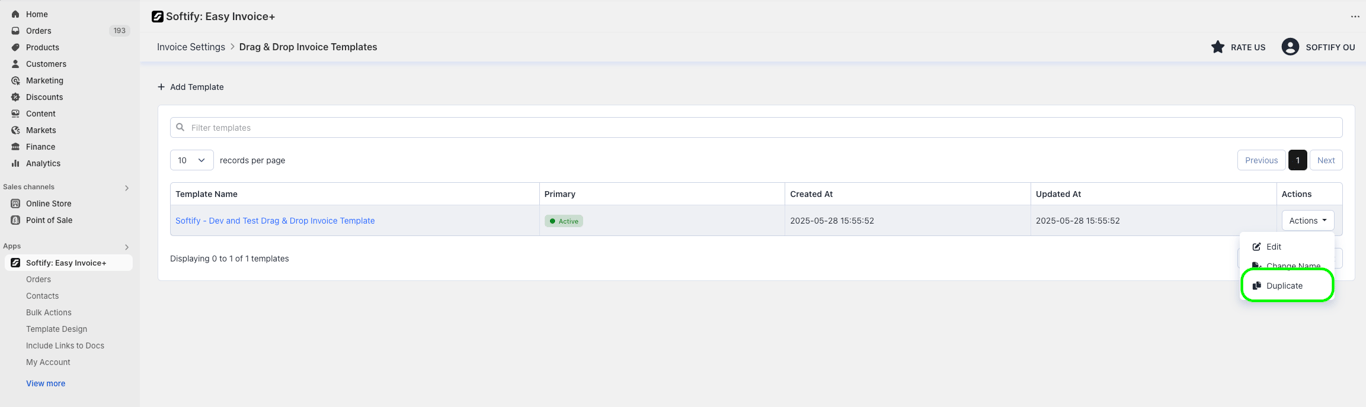Open the Softify Dev and Test template link

pos(275,221)
